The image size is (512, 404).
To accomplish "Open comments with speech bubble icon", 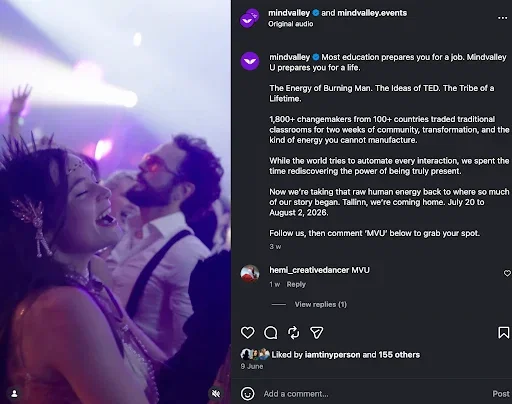I will [270, 333].
